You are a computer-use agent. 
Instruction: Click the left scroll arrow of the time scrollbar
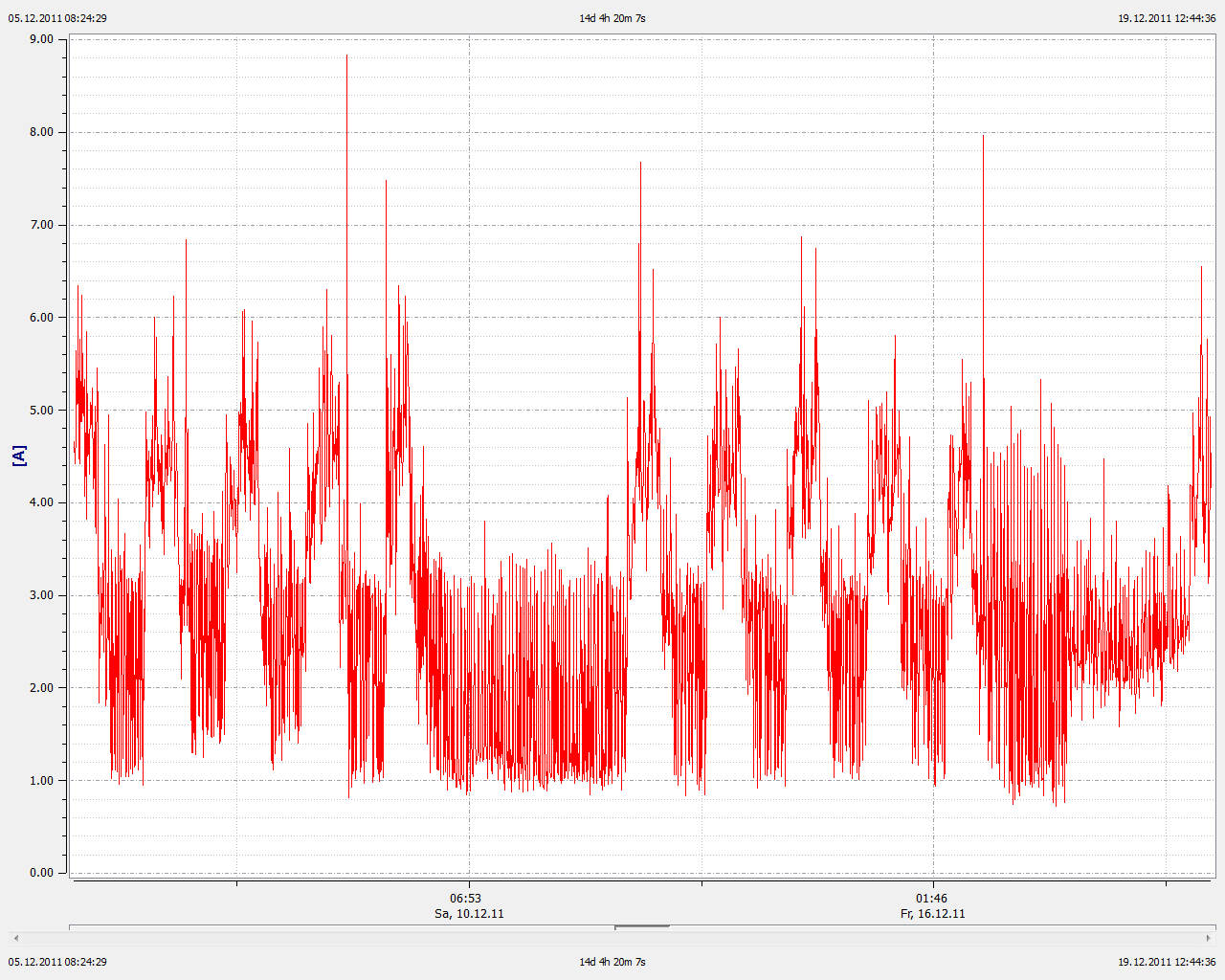tap(16, 938)
